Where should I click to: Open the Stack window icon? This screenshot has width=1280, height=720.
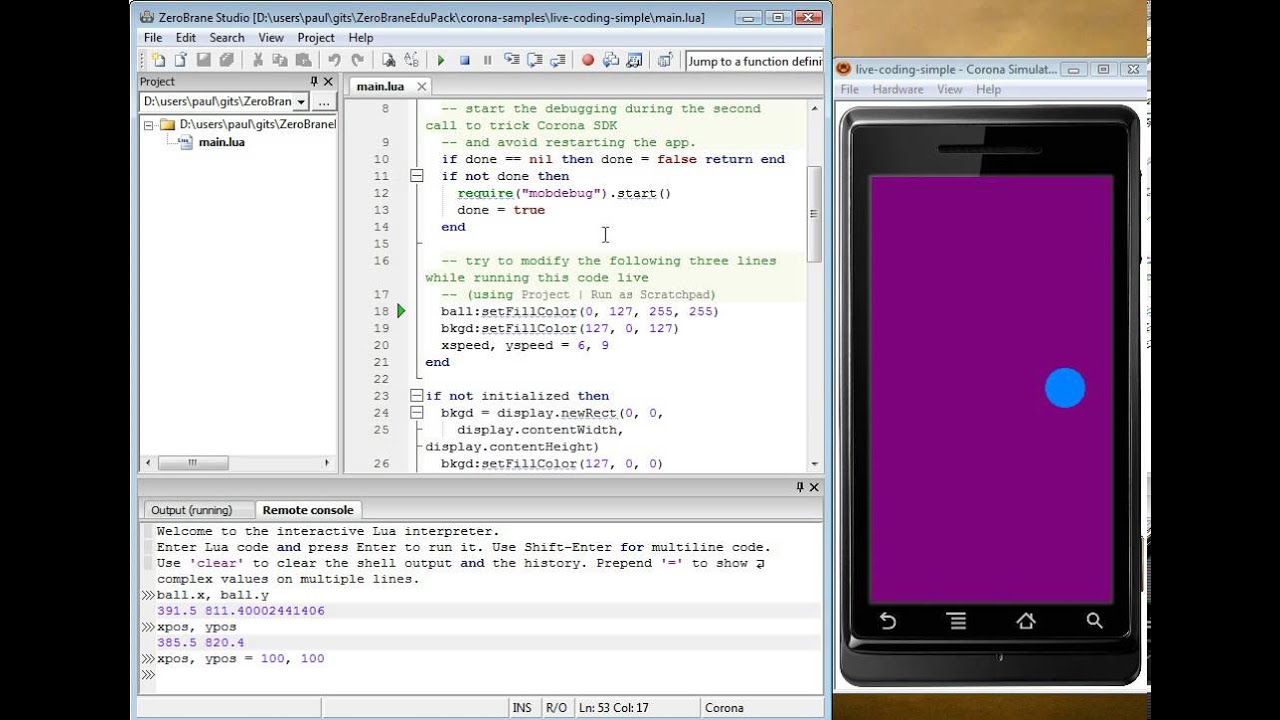click(x=611, y=60)
